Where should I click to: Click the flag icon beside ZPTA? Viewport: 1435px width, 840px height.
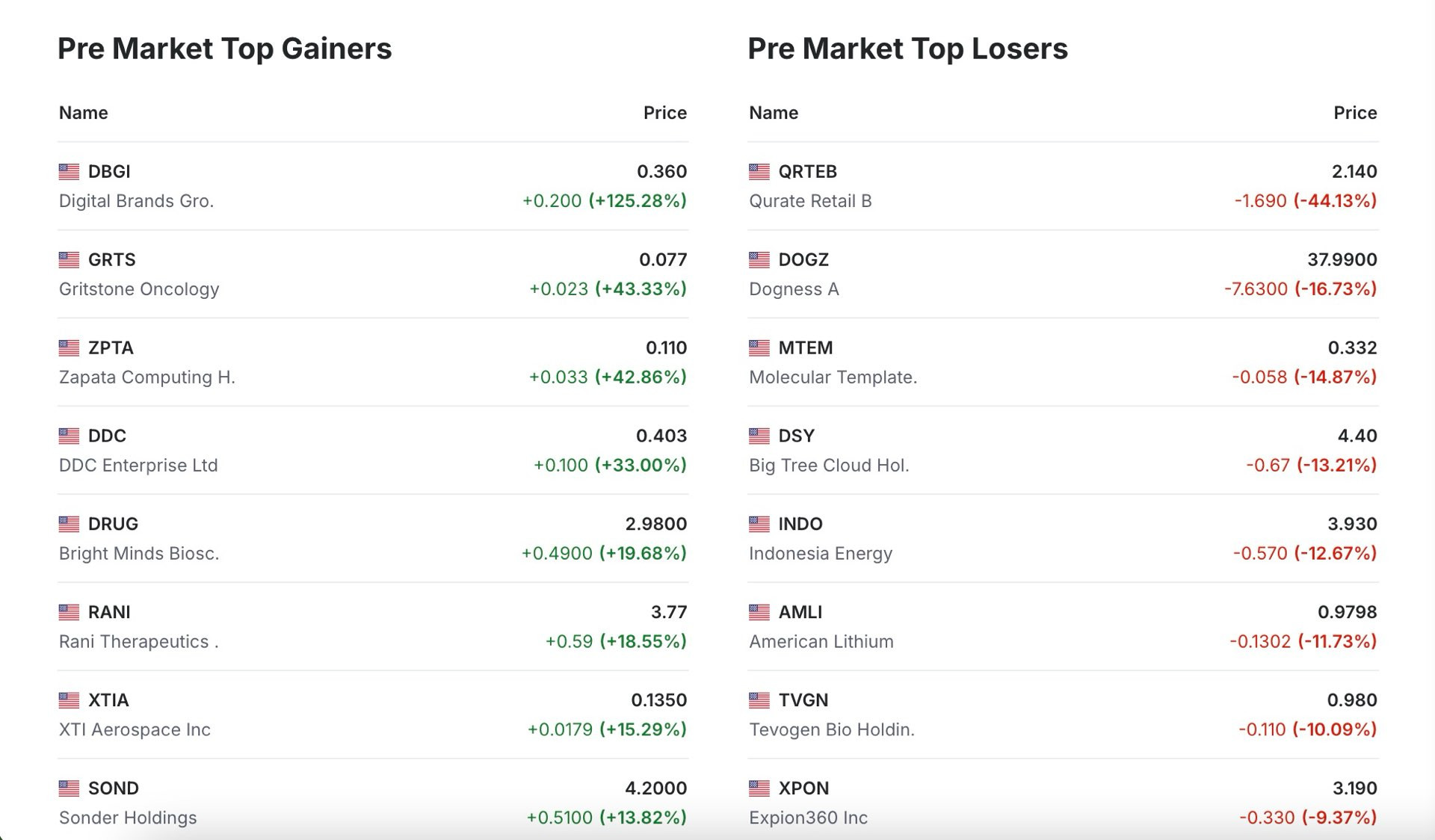[x=69, y=348]
